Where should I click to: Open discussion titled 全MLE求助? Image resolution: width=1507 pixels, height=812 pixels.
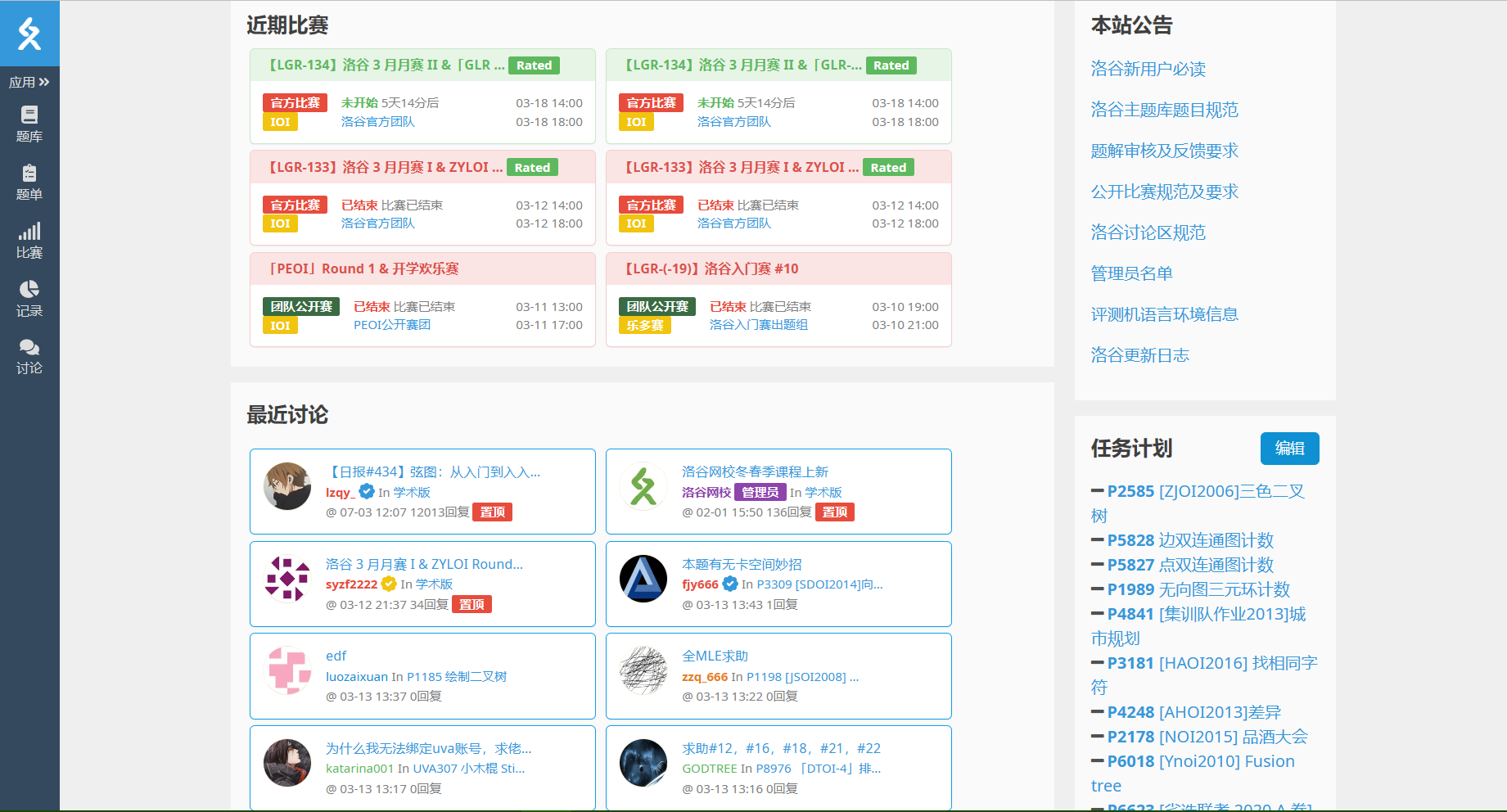tap(715, 656)
